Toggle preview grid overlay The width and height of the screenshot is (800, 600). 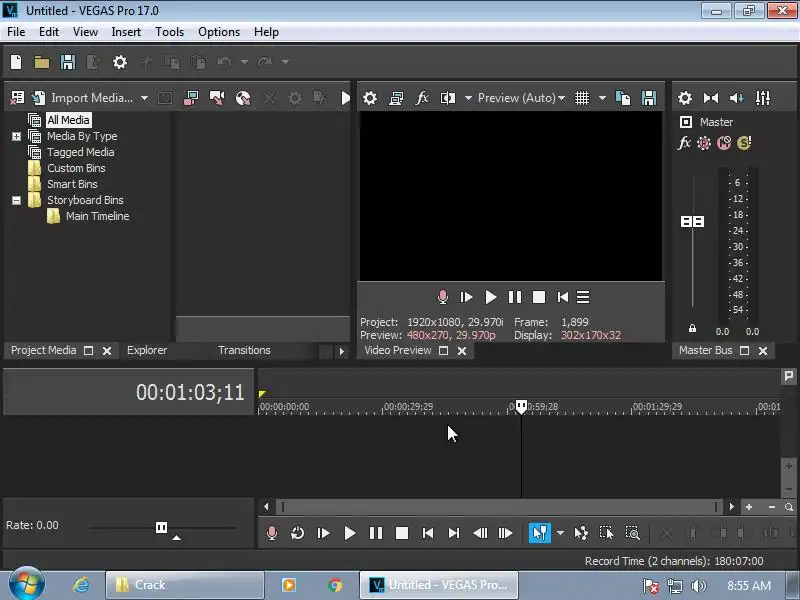coord(582,98)
